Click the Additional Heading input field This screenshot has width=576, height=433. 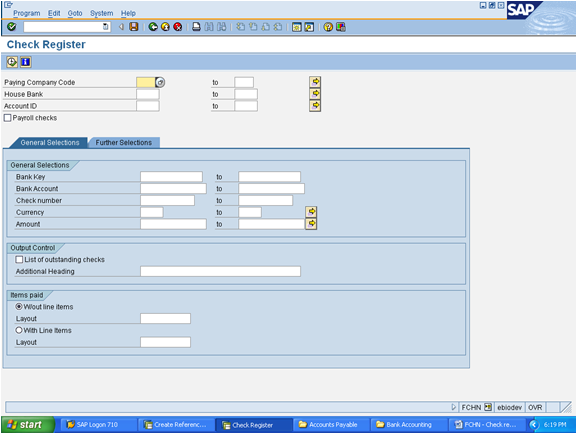pyautogui.click(x=220, y=271)
